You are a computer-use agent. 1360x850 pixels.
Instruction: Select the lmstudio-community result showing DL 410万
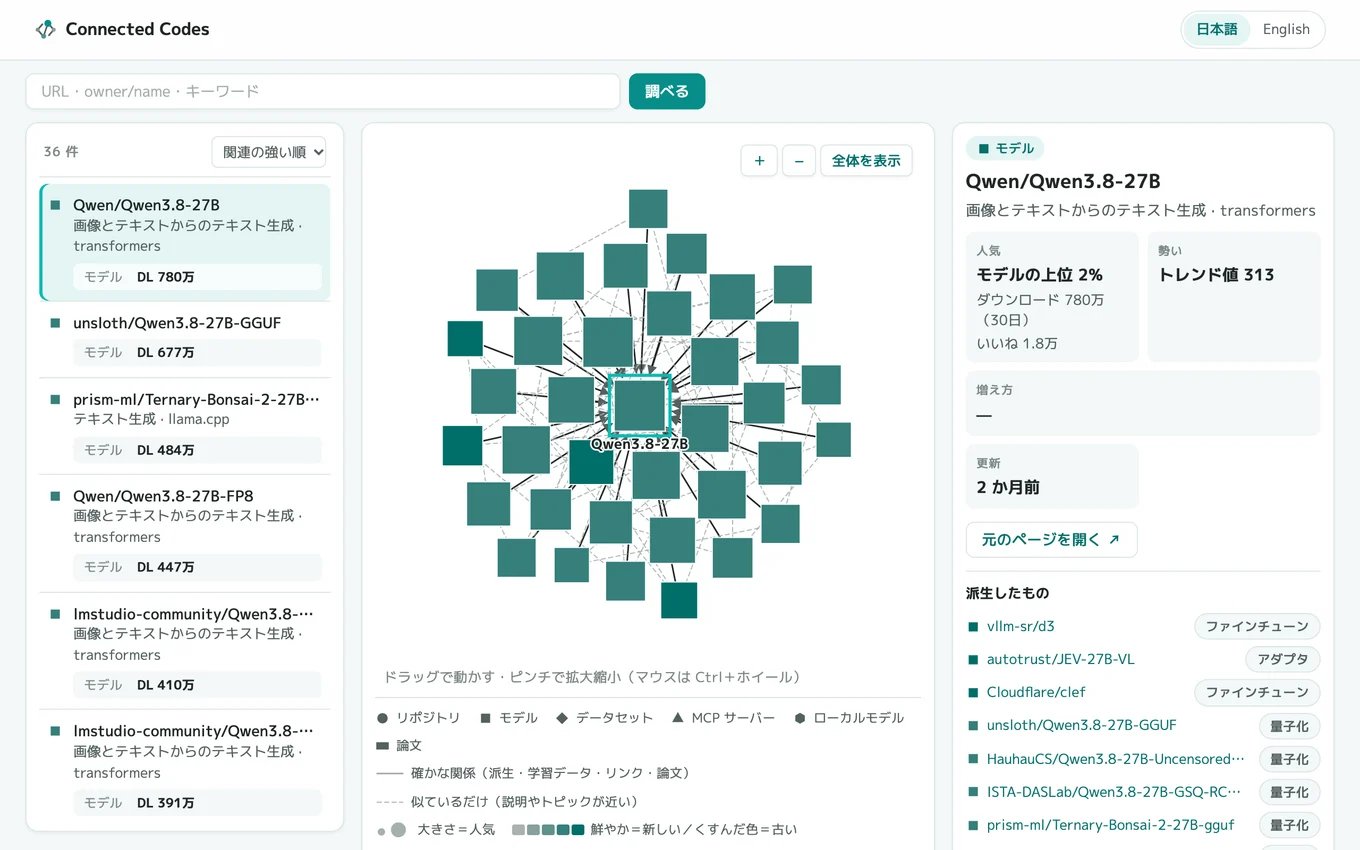(185, 651)
